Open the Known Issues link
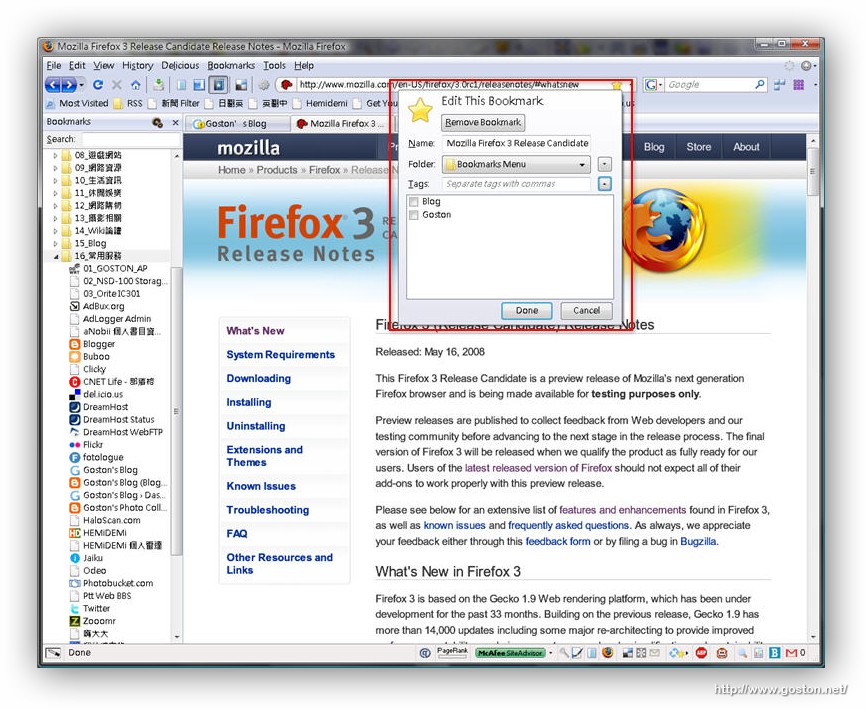This screenshot has width=867, height=710. 261,486
